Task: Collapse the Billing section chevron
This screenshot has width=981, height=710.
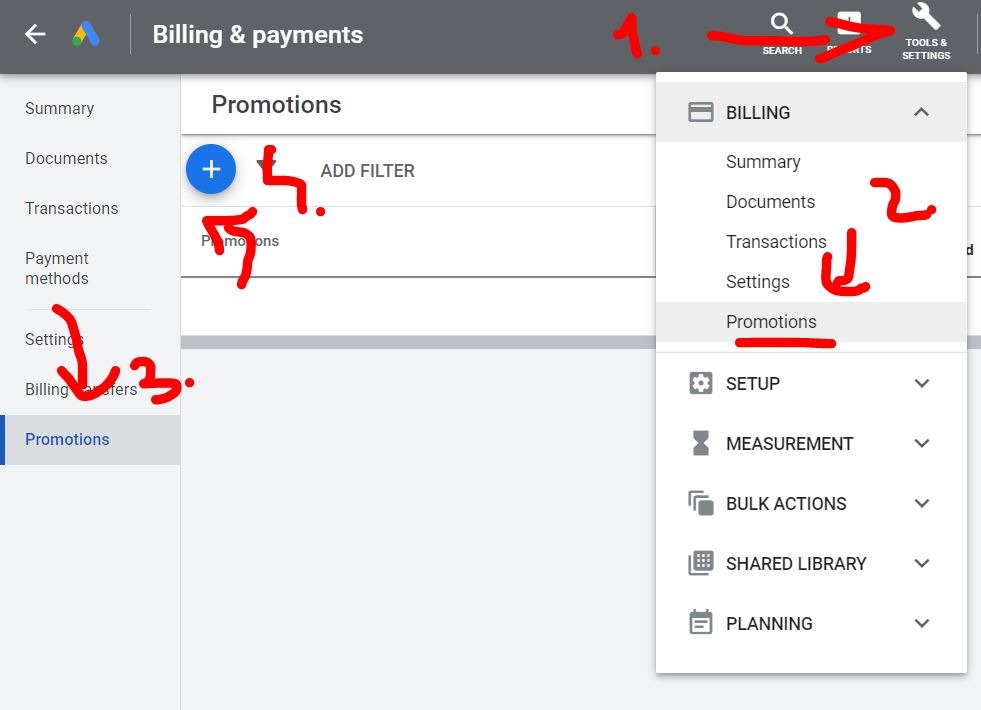Action: click(922, 112)
